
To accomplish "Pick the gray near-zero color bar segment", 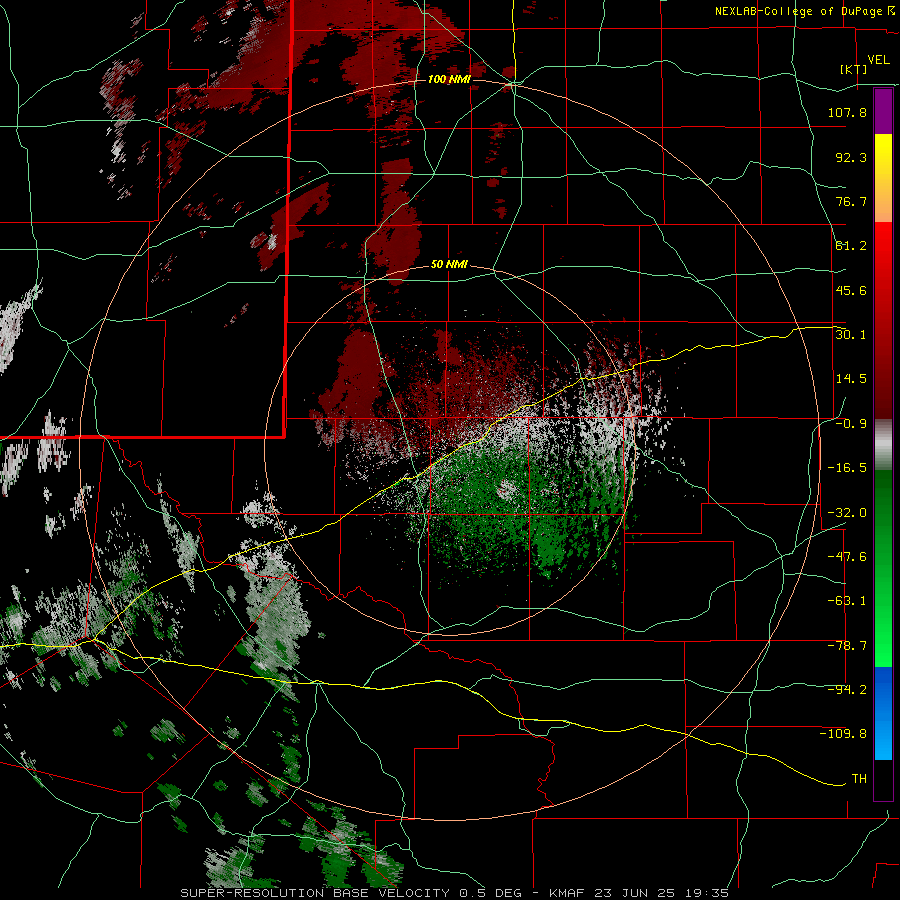I will pyautogui.click(x=883, y=445).
